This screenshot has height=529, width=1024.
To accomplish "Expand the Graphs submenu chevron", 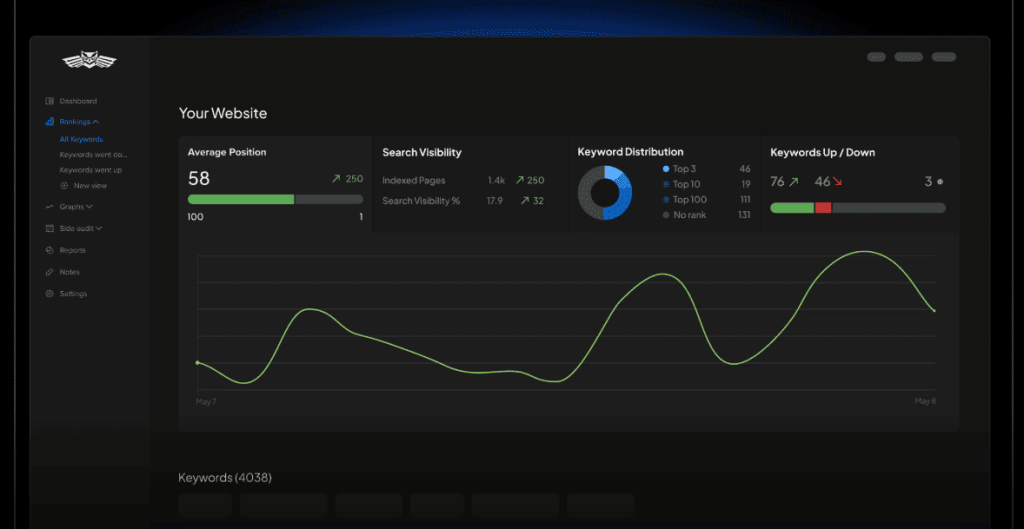I will pos(89,207).
